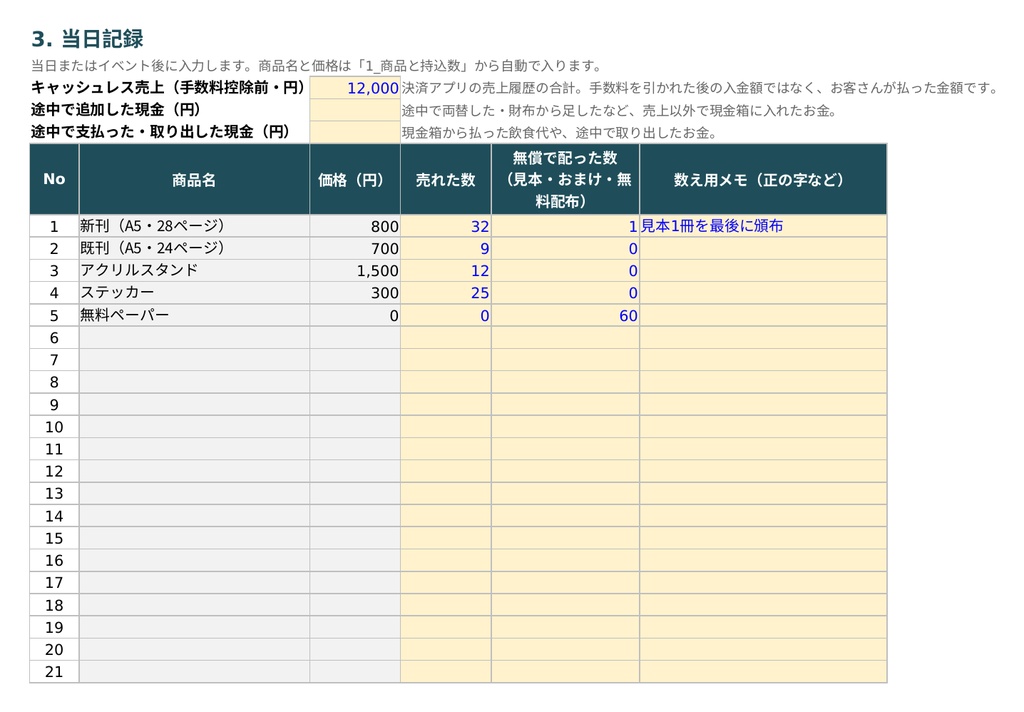This screenshot has width=1024, height=712.
Task: Select the ステッカー product cell
Action: (194, 293)
